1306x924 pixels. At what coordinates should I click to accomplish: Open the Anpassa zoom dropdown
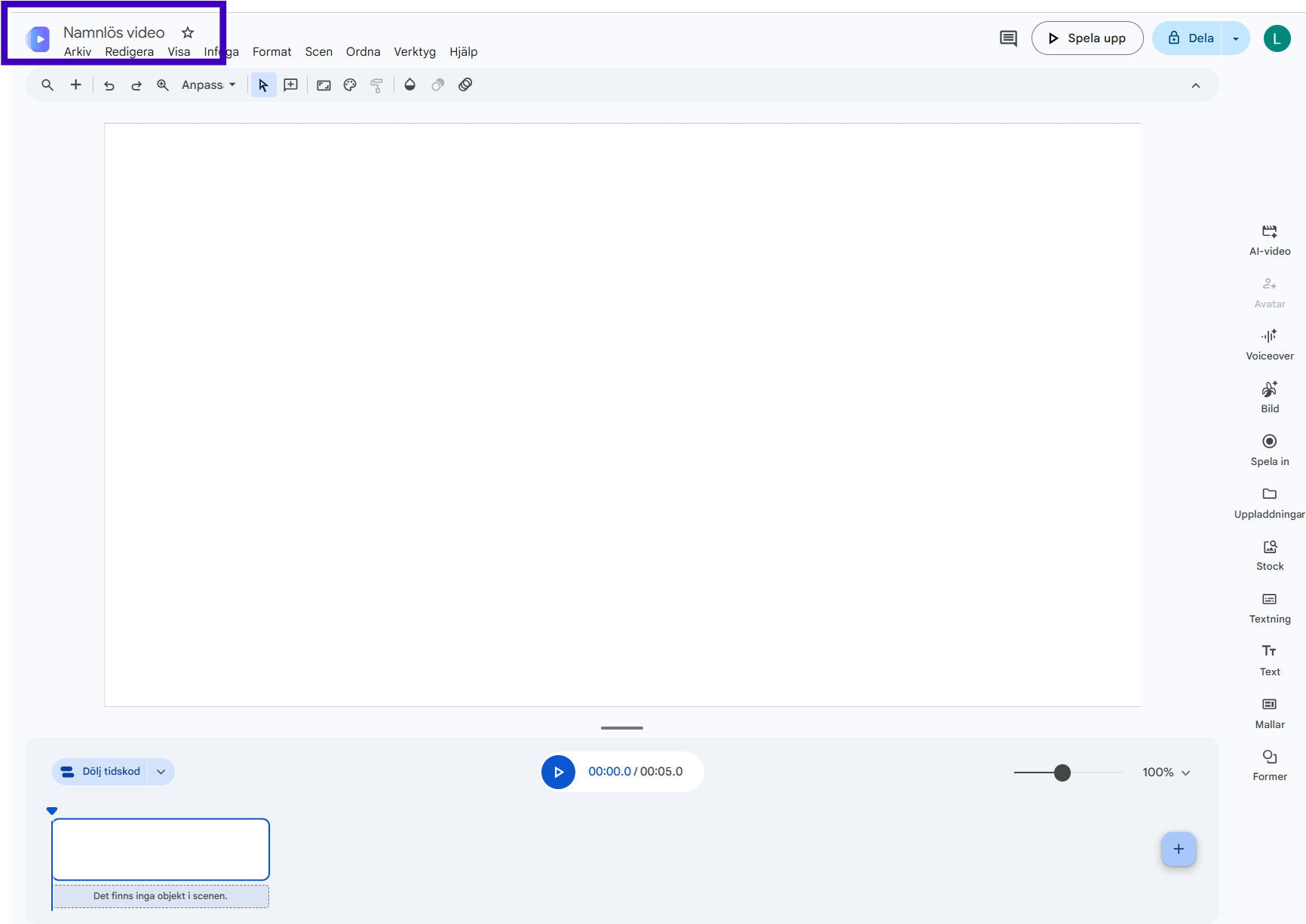pos(209,85)
